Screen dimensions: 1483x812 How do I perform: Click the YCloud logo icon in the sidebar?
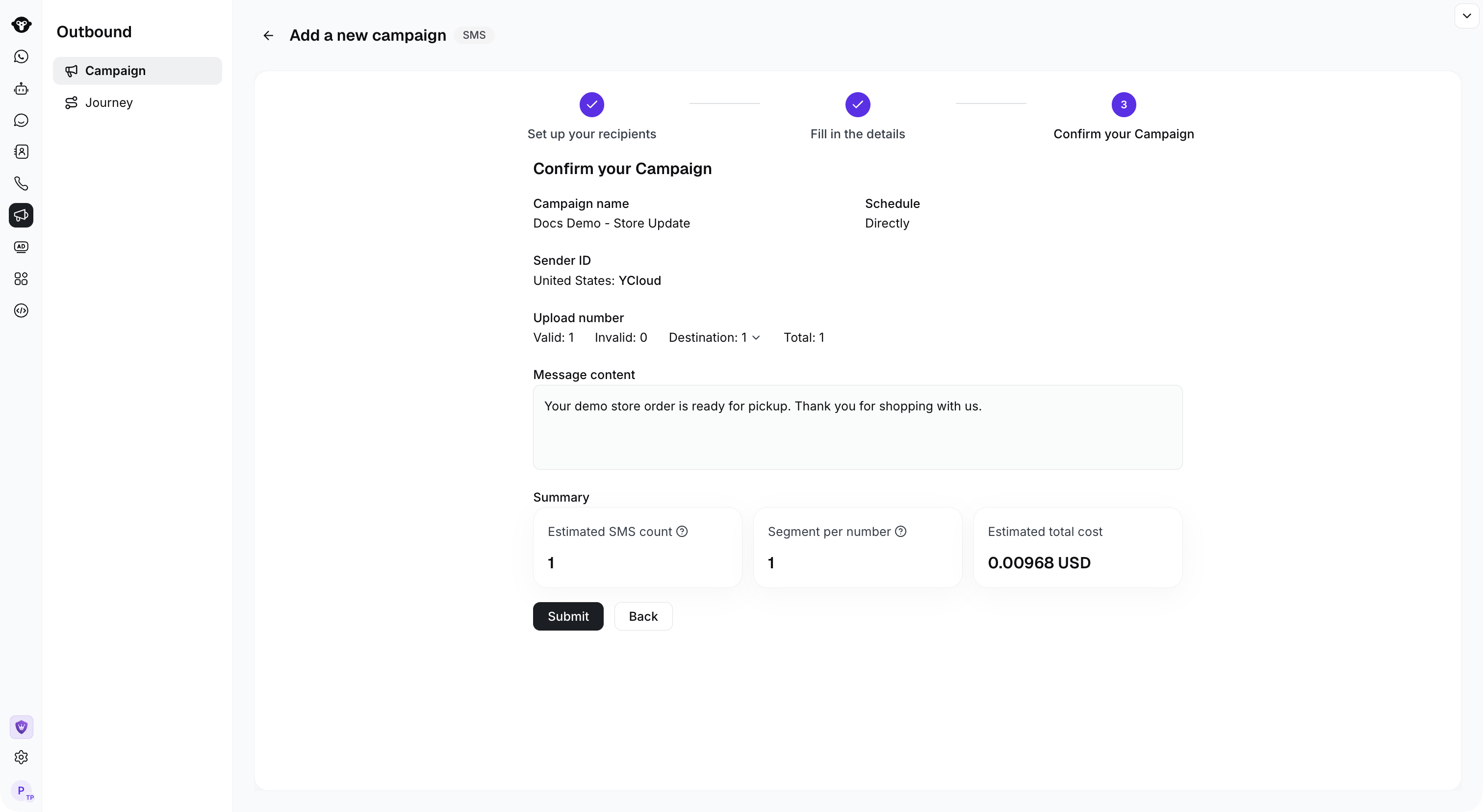click(x=21, y=25)
